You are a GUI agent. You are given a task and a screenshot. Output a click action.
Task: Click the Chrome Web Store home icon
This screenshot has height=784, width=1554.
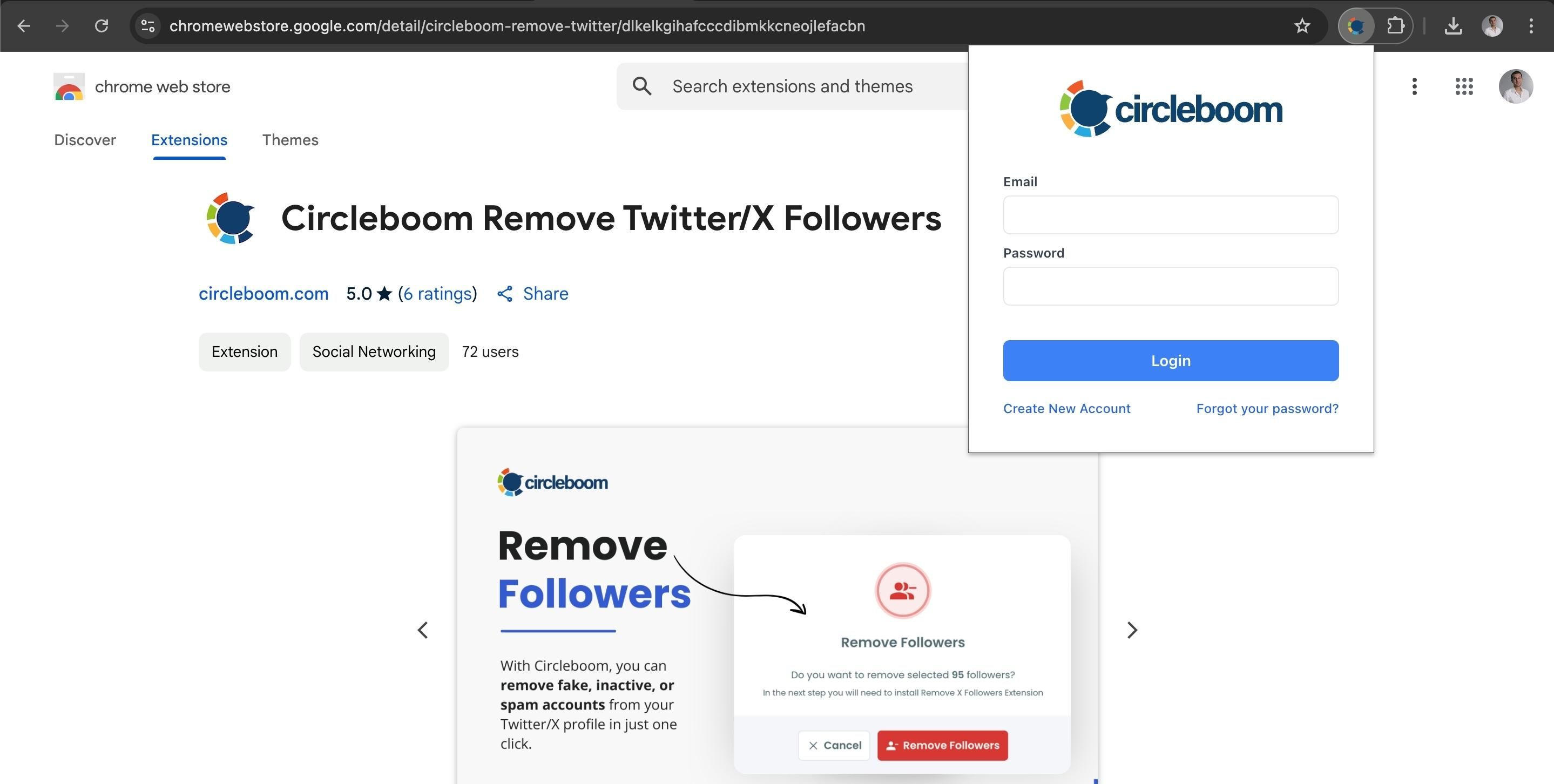click(x=68, y=86)
